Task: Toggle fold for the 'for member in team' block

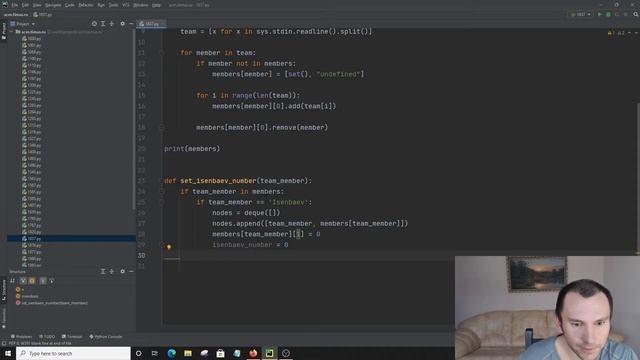Action: (x=162, y=53)
